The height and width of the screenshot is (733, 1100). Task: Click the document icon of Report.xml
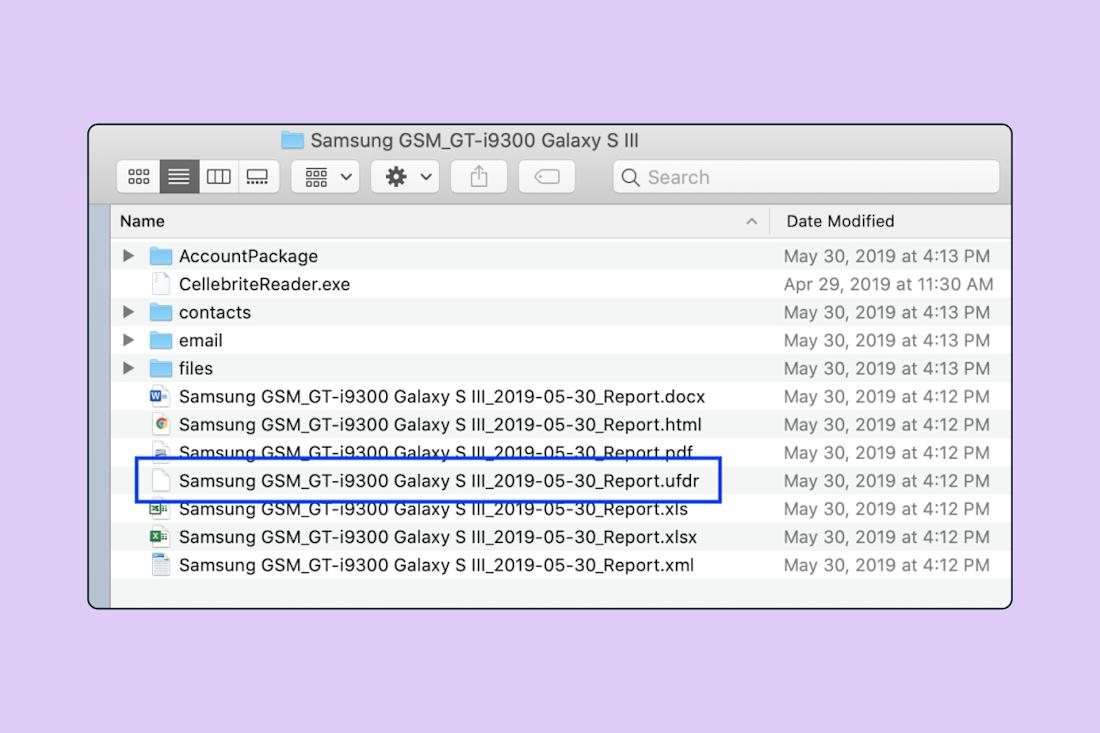pyautogui.click(x=161, y=565)
